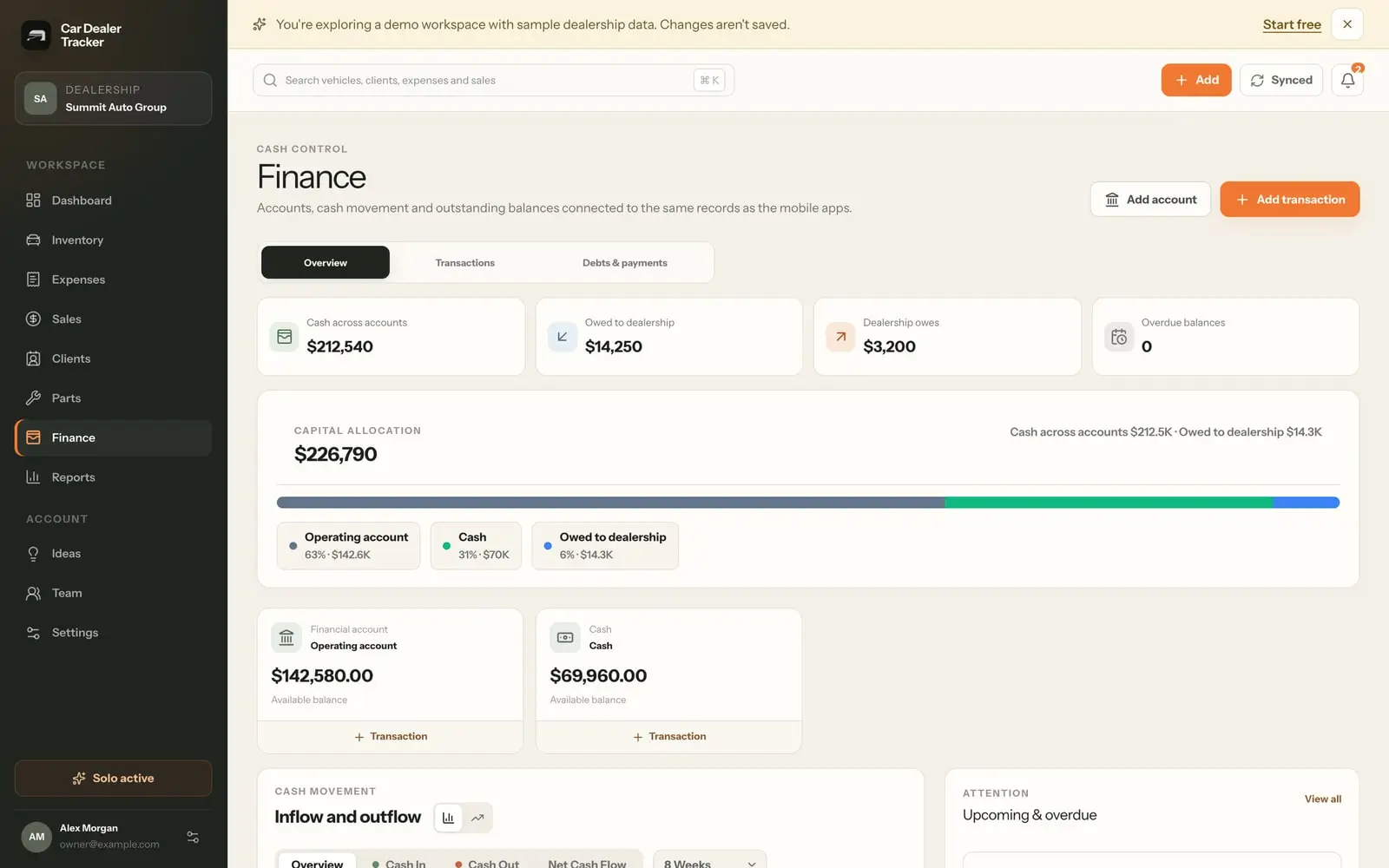Image resolution: width=1389 pixels, height=868 pixels.
Task: Open the Ideas page
Action: [113, 554]
